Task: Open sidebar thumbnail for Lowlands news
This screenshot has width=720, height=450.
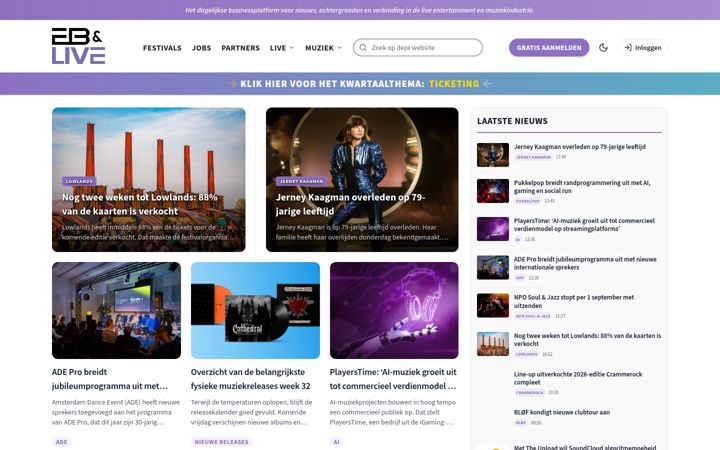Action: [493, 344]
